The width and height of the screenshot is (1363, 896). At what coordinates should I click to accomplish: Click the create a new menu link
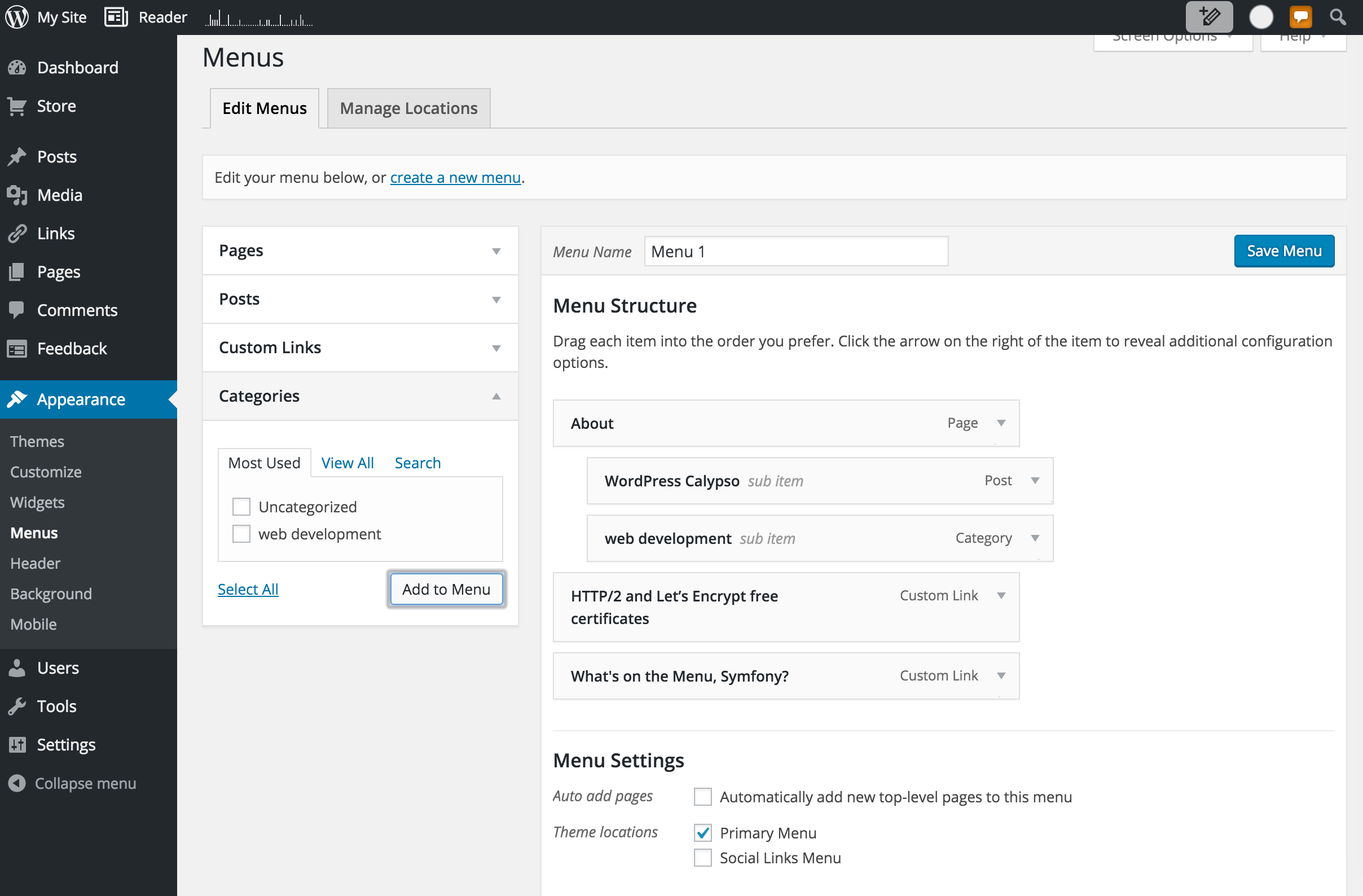pyautogui.click(x=456, y=177)
